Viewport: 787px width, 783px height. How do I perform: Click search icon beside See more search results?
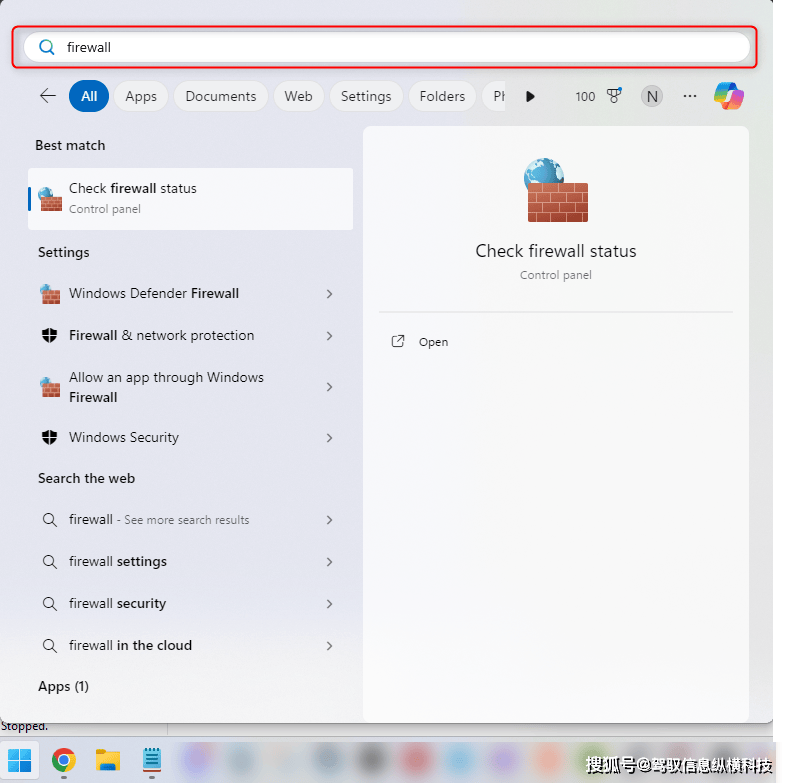tap(49, 519)
